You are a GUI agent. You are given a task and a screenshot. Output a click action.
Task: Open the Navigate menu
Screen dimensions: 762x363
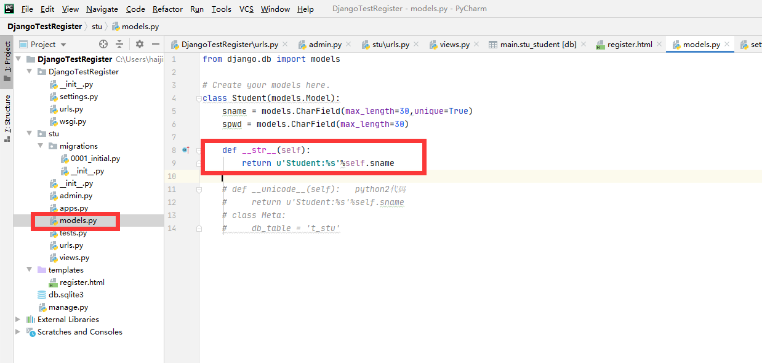tap(102, 9)
